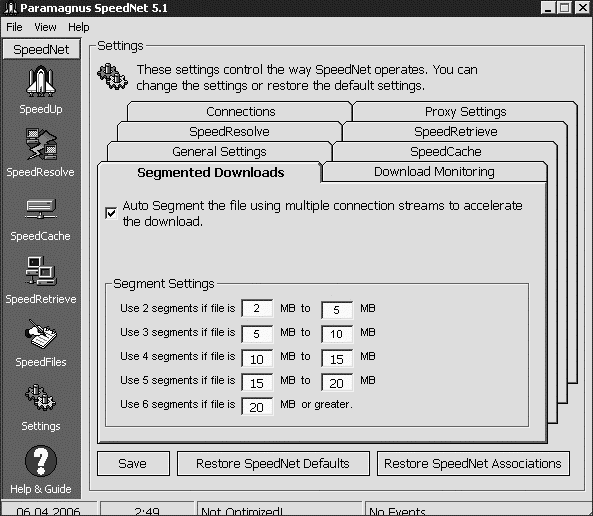Click the SpeedNet header button in sidebar
The width and height of the screenshot is (593, 516).
click(41, 50)
